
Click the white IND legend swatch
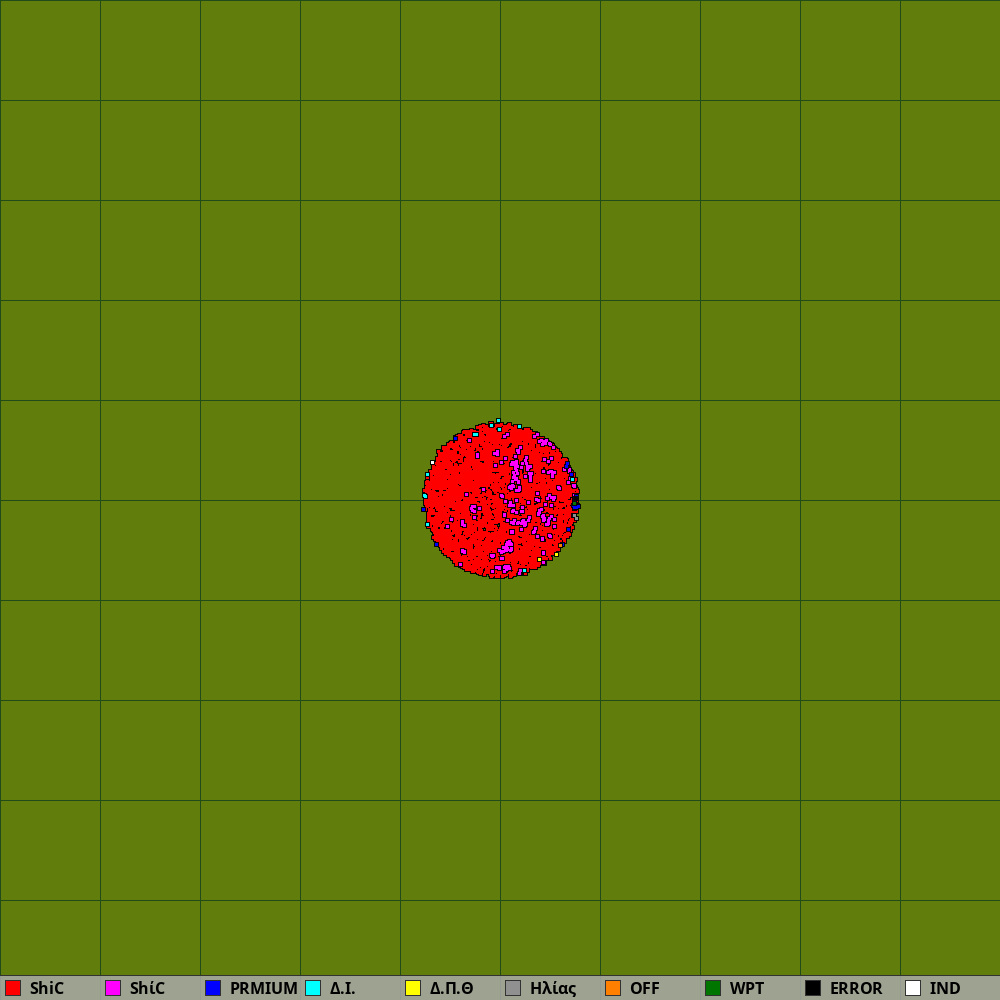[x=913, y=988]
